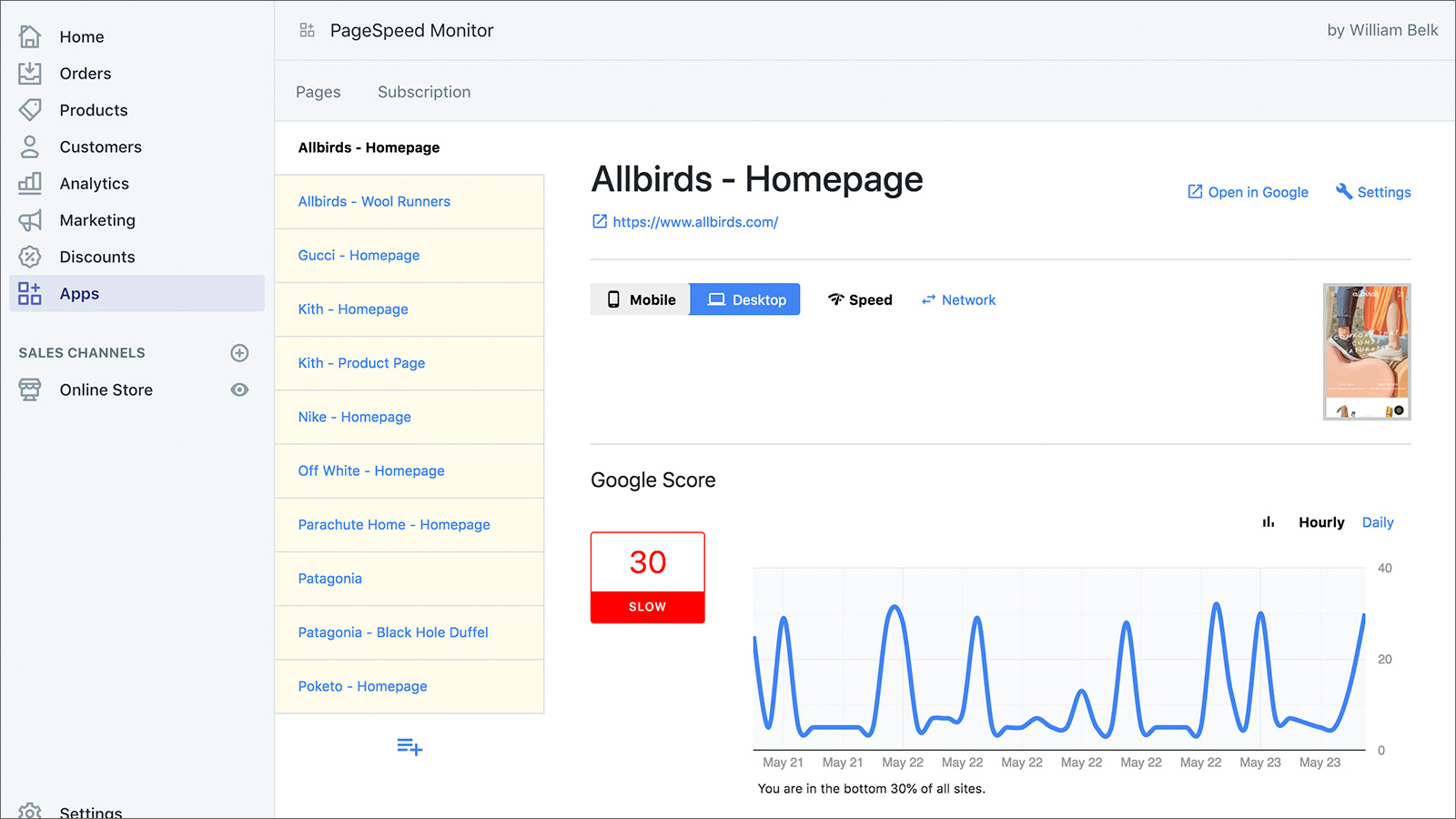Click the add pages list icon
The height and width of the screenshot is (819, 1456).
point(409,747)
